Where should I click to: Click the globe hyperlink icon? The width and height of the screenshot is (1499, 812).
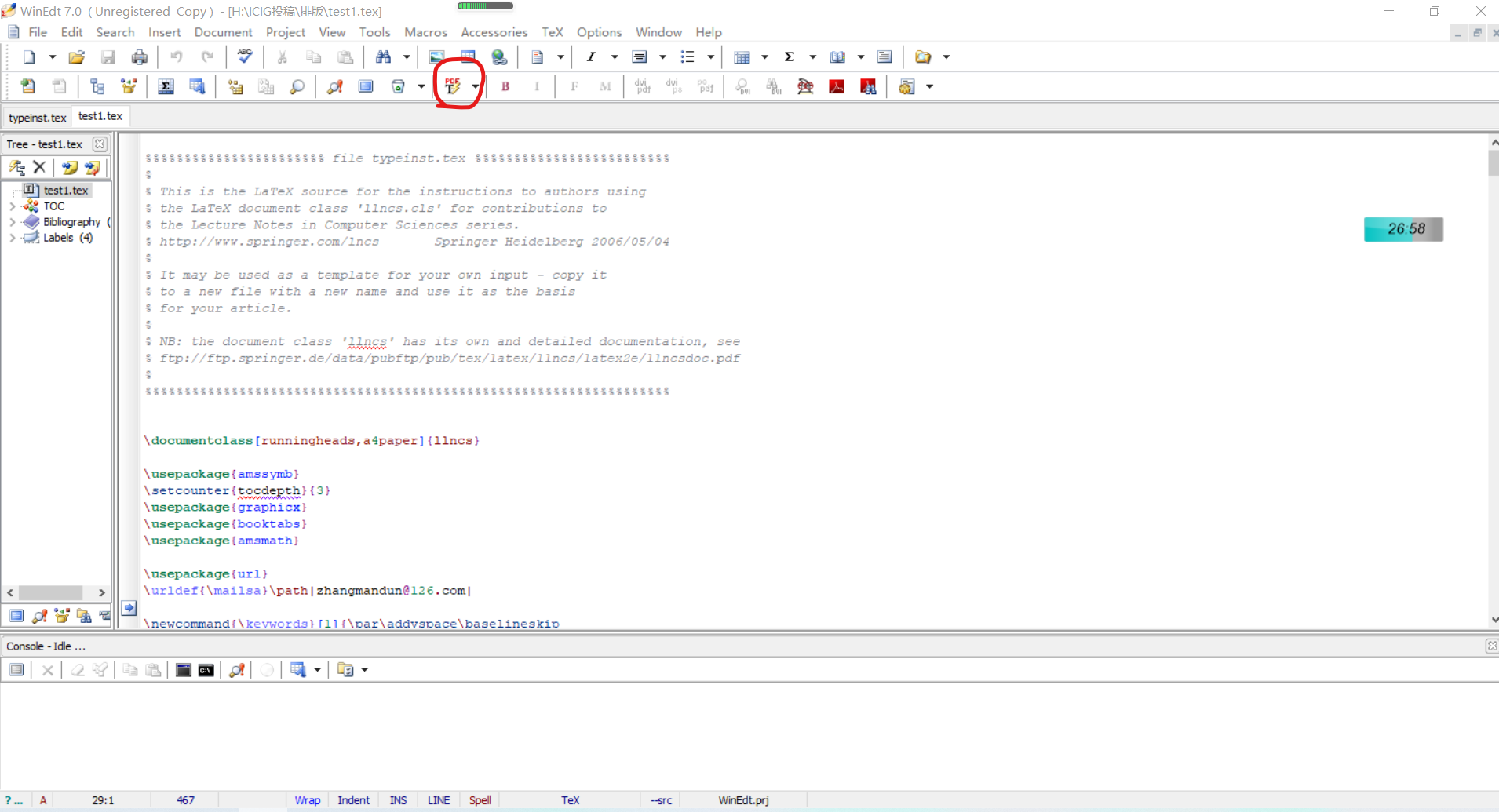(499, 57)
